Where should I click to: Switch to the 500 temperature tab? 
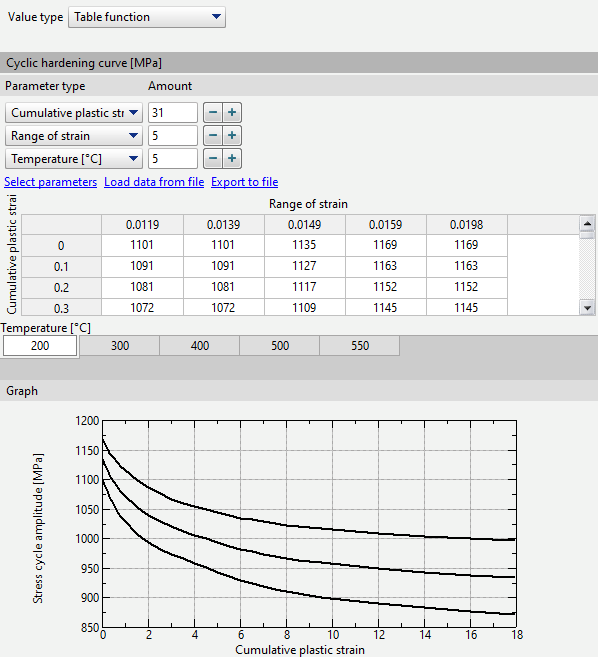point(280,346)
